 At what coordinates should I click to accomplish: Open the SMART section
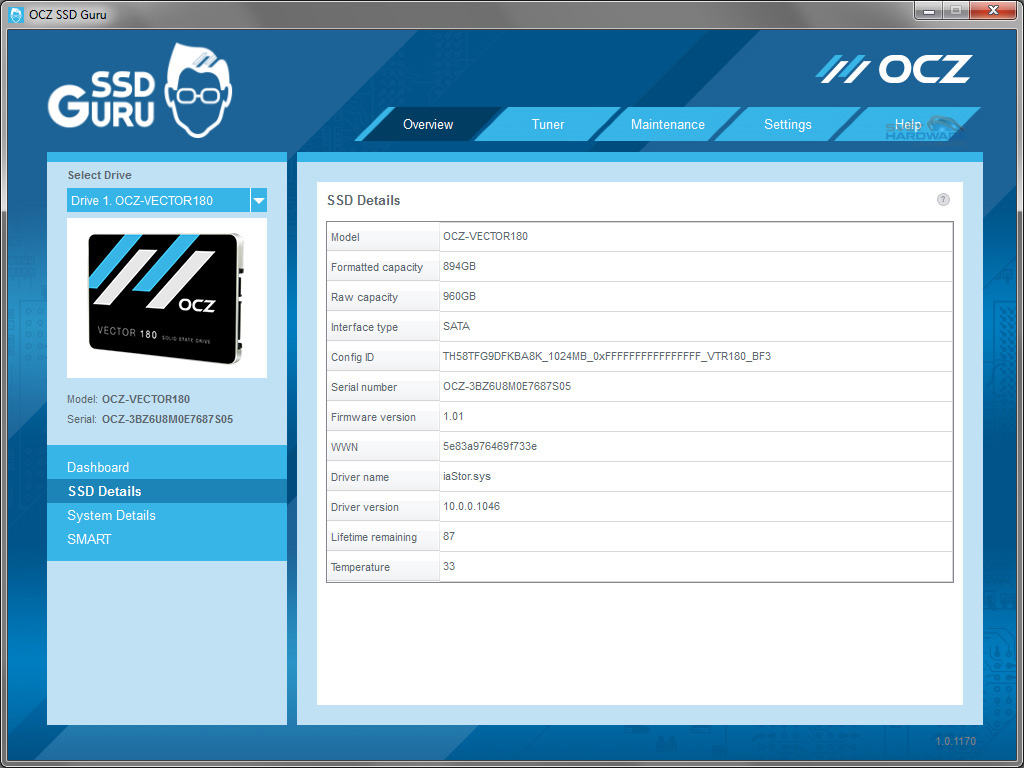(x=89, y=539)
